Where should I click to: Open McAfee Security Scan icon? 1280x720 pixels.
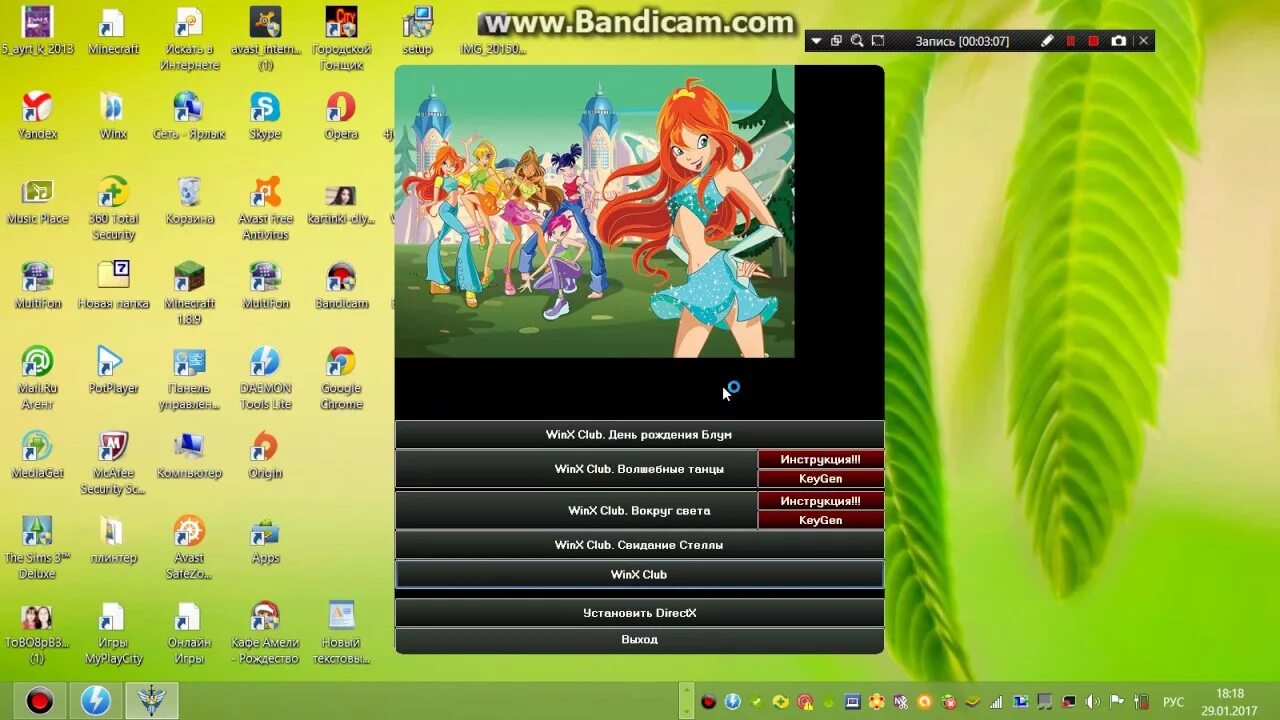click(x=113, y=462)
